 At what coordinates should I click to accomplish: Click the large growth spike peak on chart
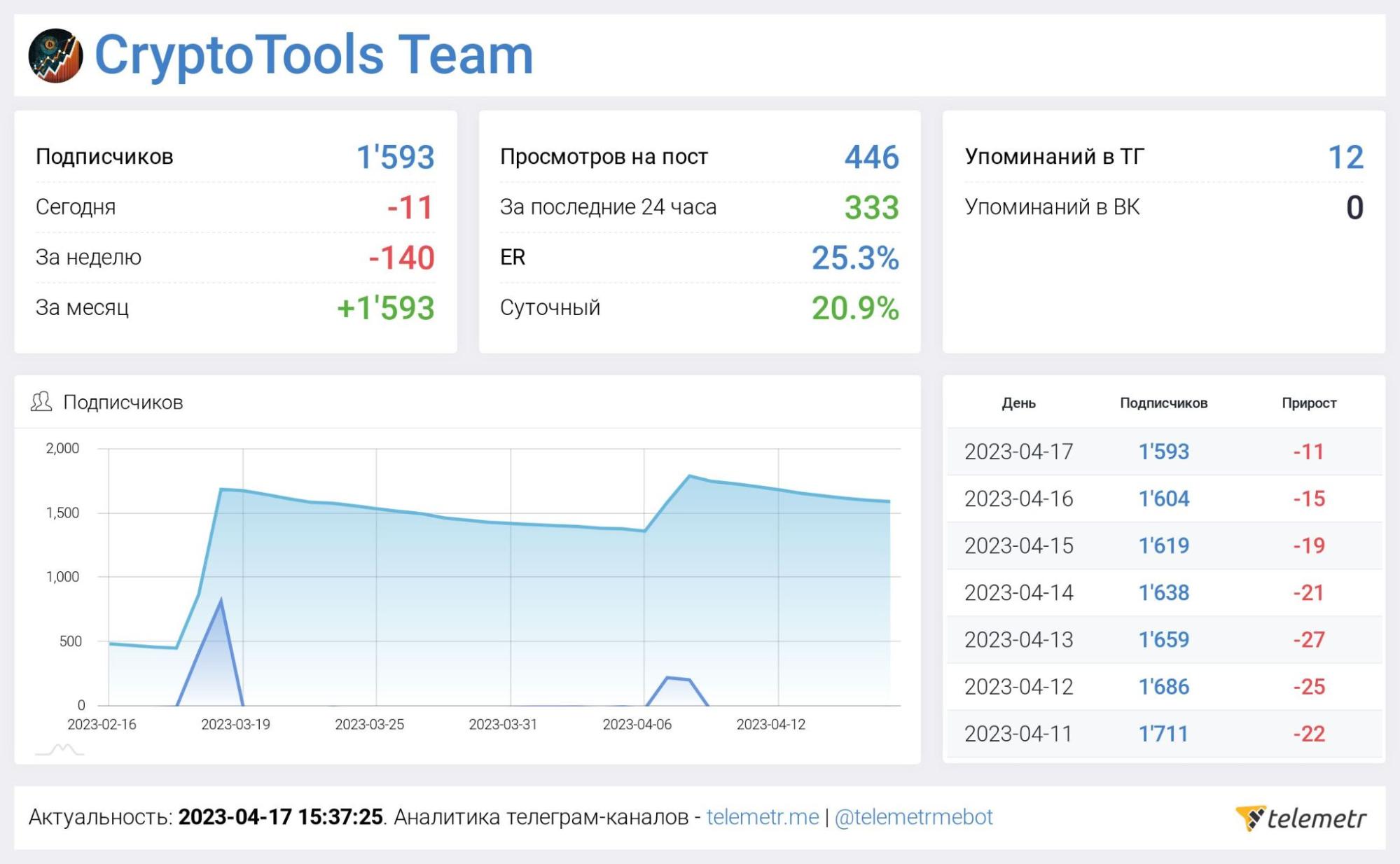click(x=221, y=601)
